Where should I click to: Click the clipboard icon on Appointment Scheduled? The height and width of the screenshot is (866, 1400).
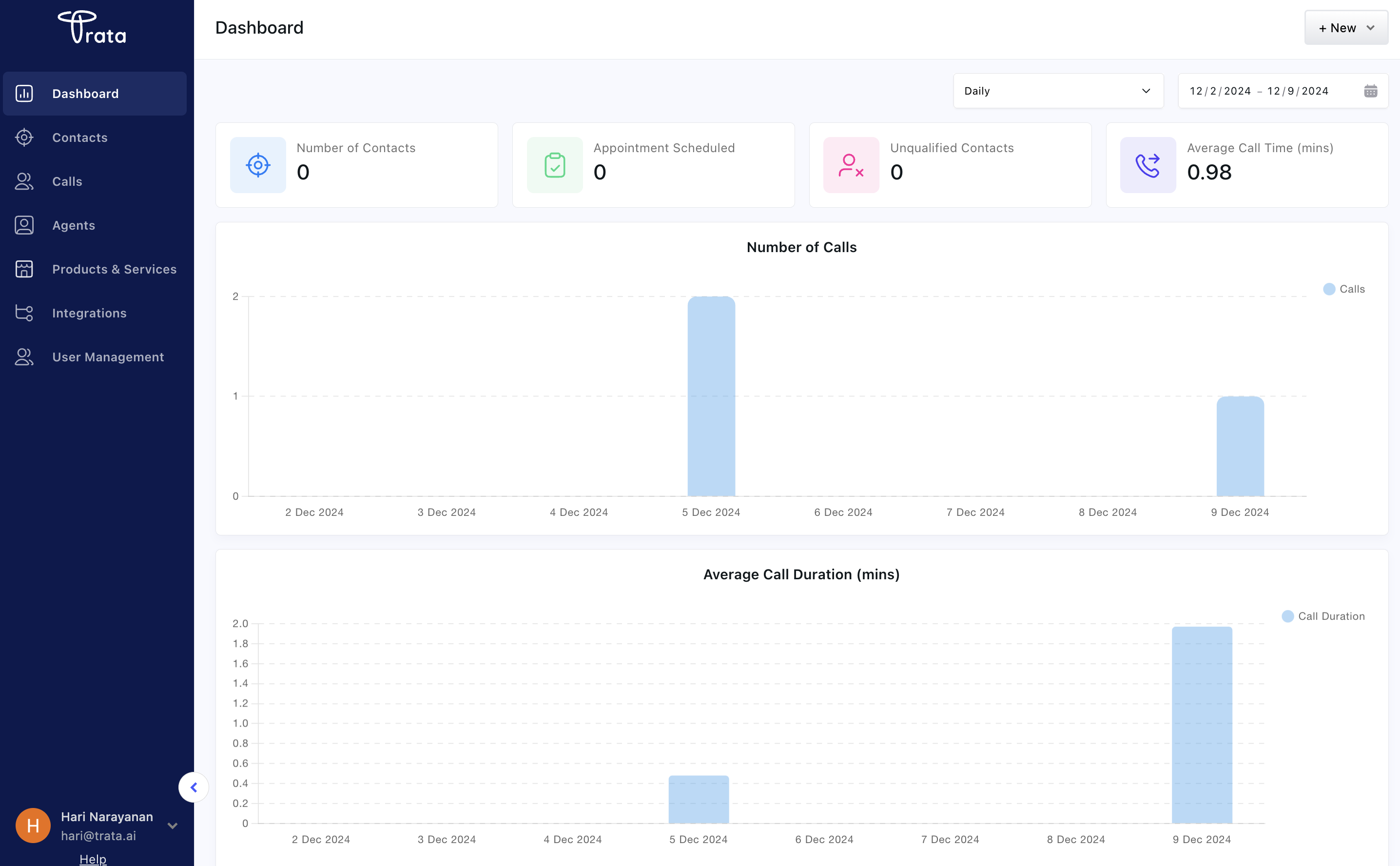coord(554,165)
